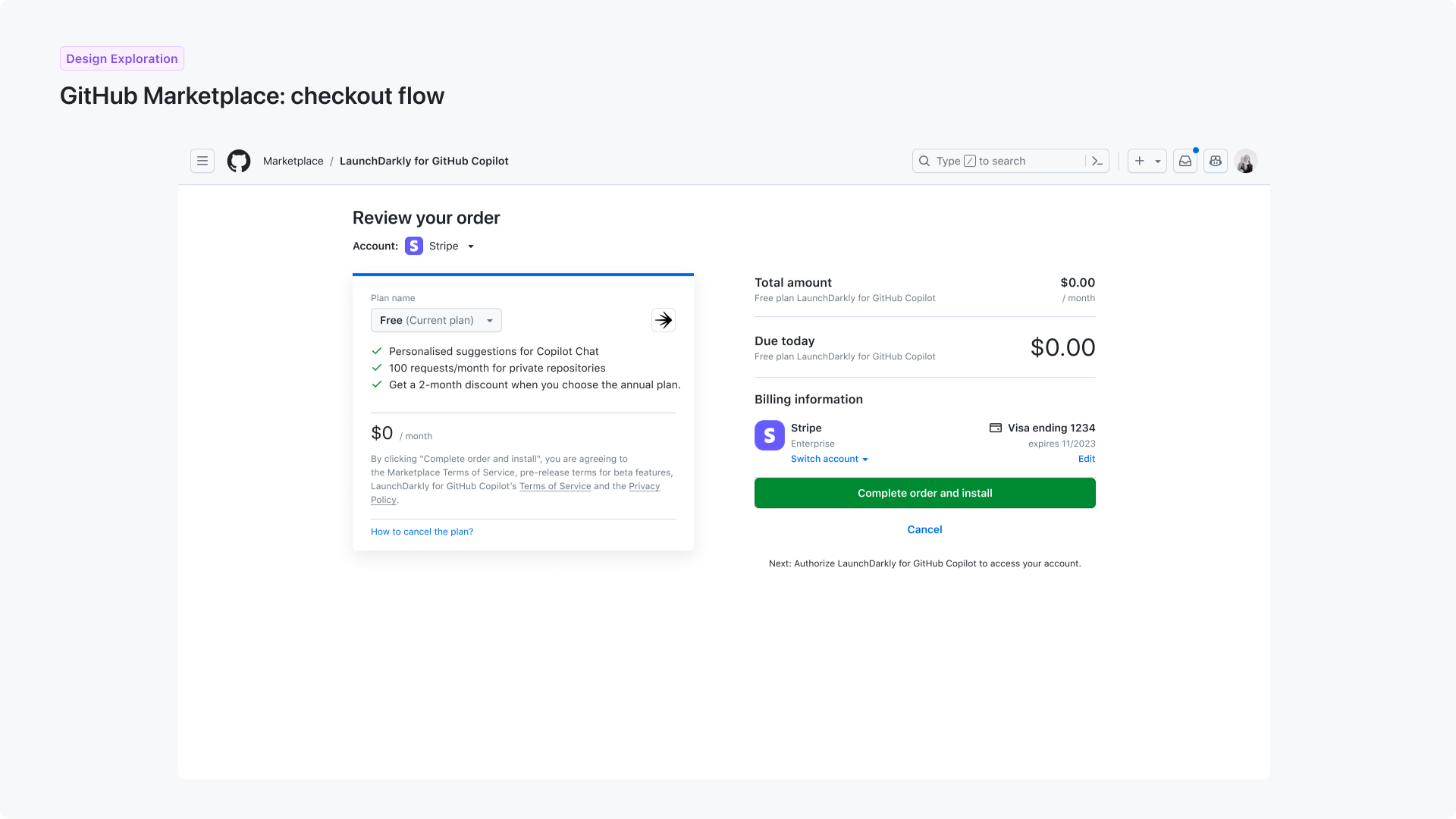Click the arrow icon next to plan dropdown

[664, 319]
